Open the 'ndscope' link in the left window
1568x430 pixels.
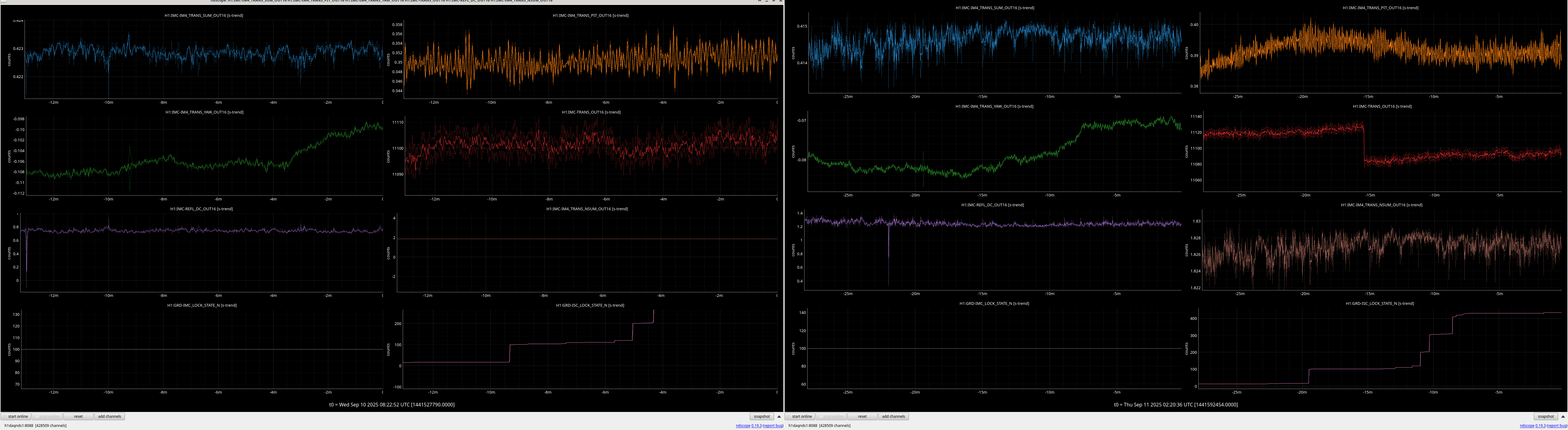[x=743, y=426]
